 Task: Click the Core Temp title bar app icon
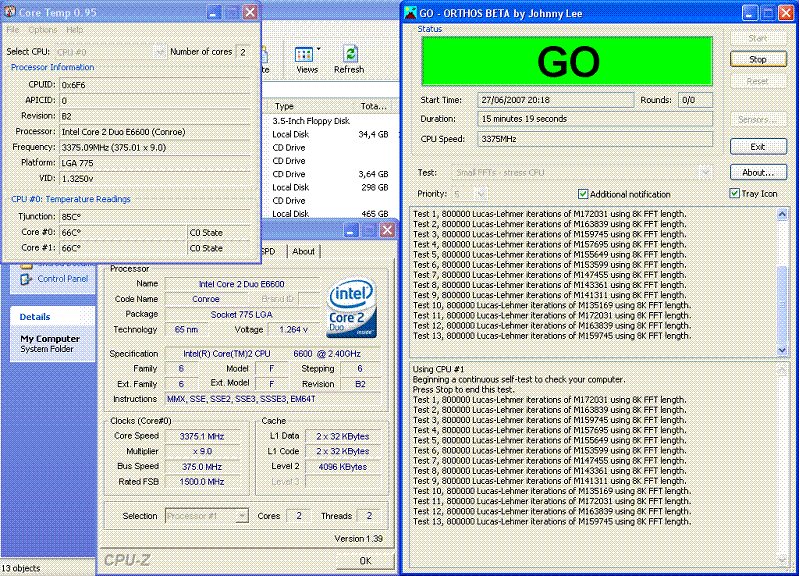point(10,12)
